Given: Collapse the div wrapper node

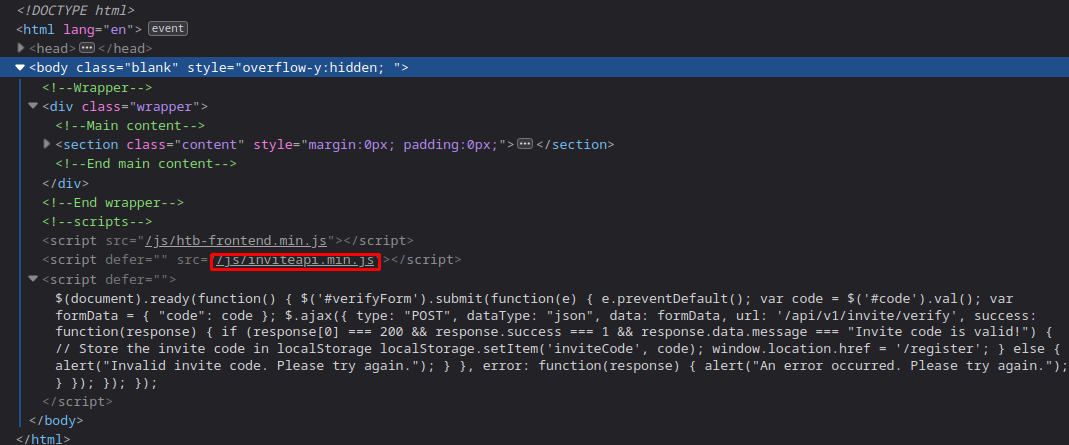Looking at the screenshot, I should [x=33, y=106].
